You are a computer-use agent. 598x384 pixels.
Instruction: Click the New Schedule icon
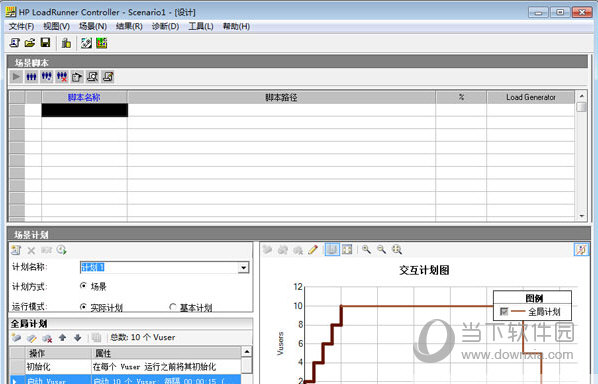point(16,250)
